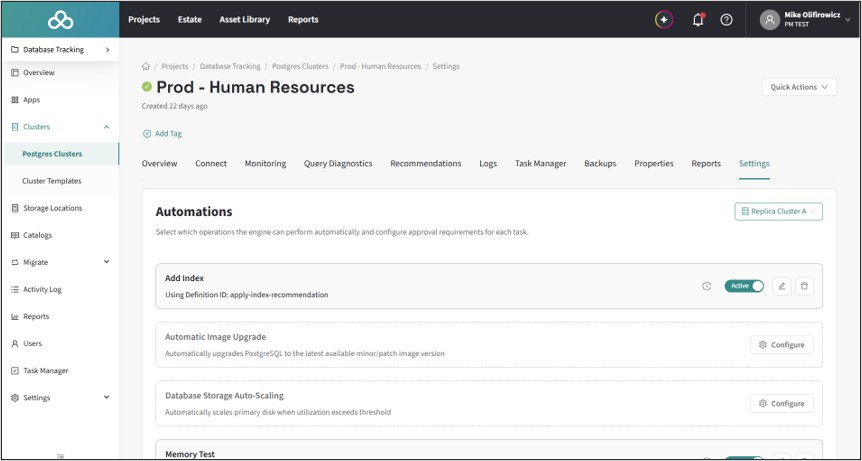This screenshot has width=862, height=461.
Task: Open the cluster Reports tab
Action: (x=706, y=164)
